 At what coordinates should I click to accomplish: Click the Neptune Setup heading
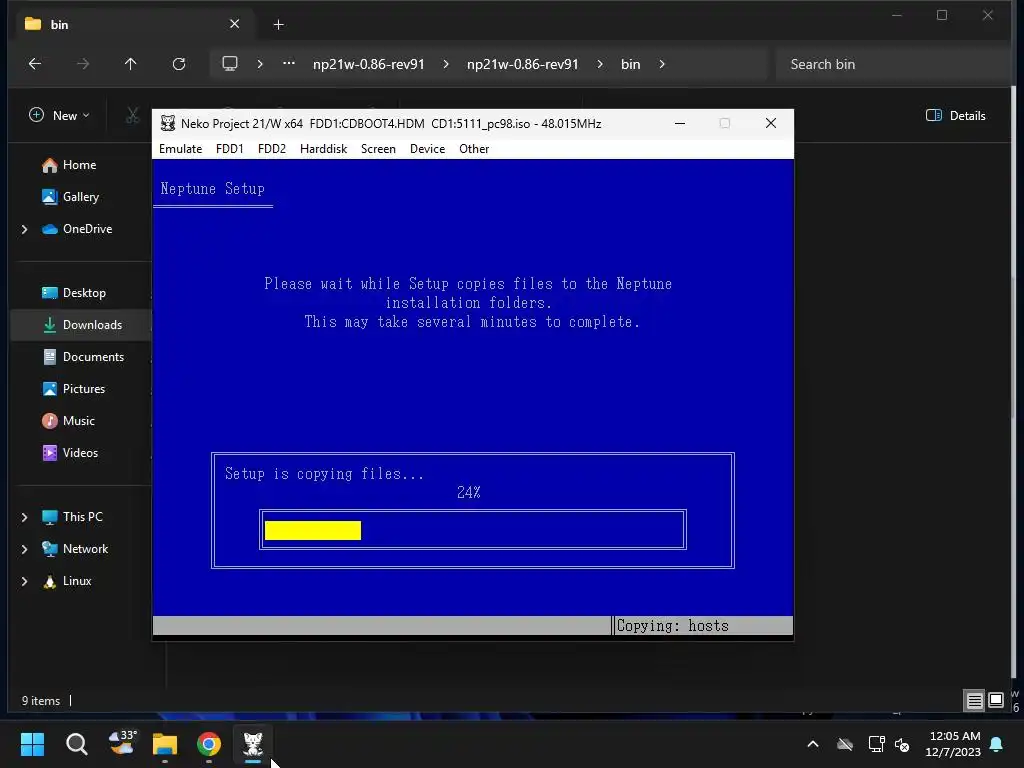click(x=212, y=189)
